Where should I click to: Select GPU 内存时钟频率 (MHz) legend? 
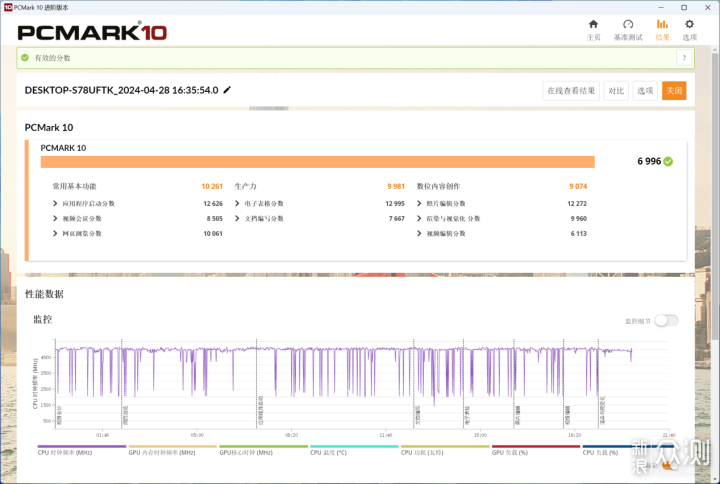tap(173, 450)
